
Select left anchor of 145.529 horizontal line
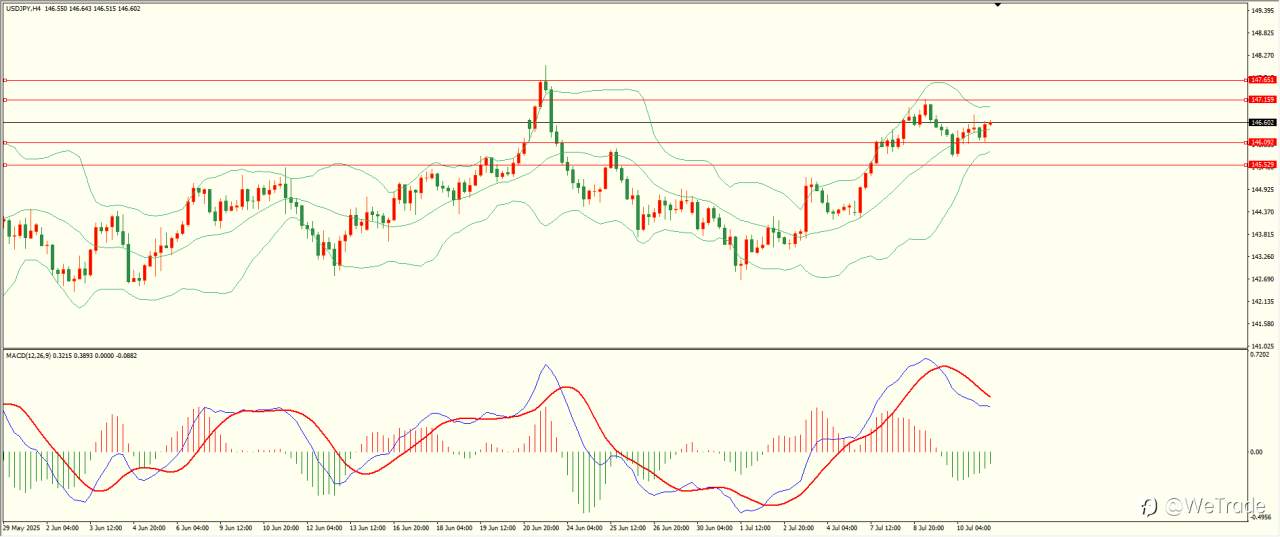tap(5, 164)
